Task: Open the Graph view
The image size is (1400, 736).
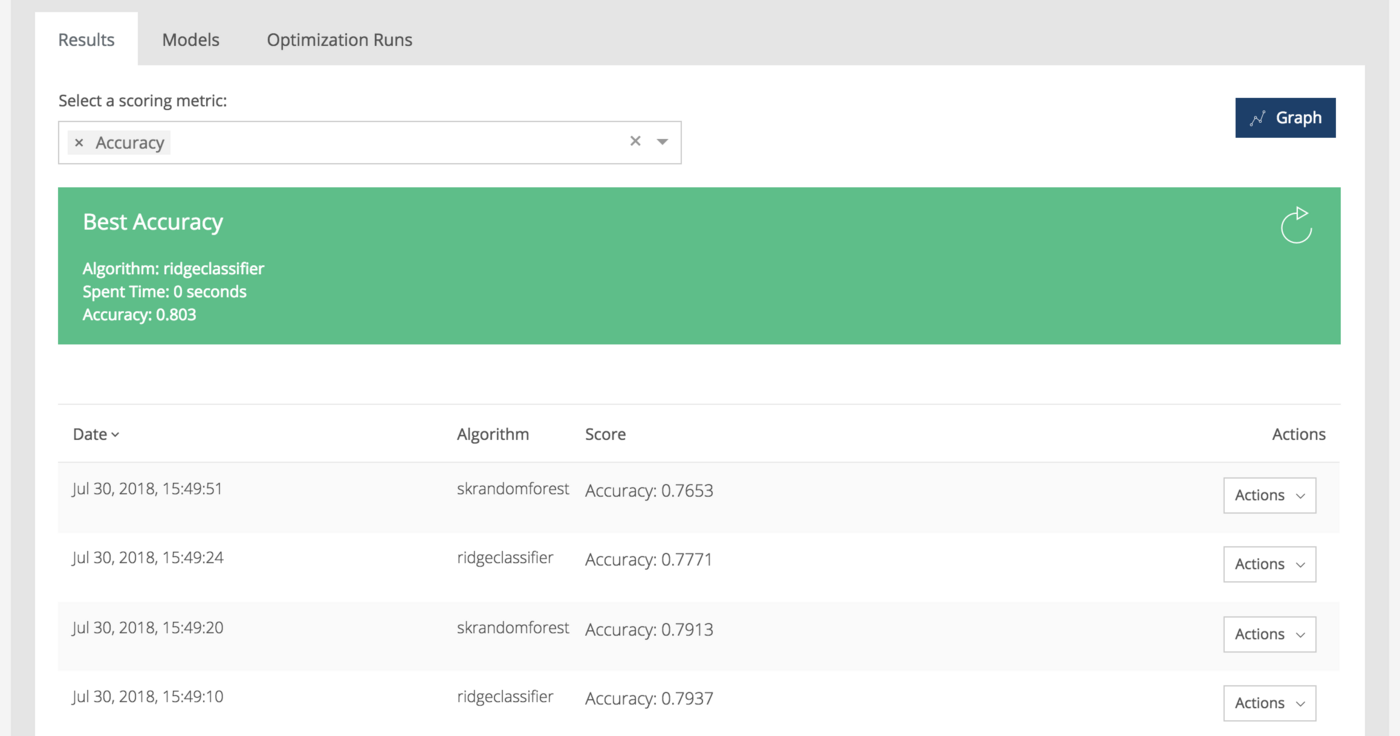Action: (1285, 117)
